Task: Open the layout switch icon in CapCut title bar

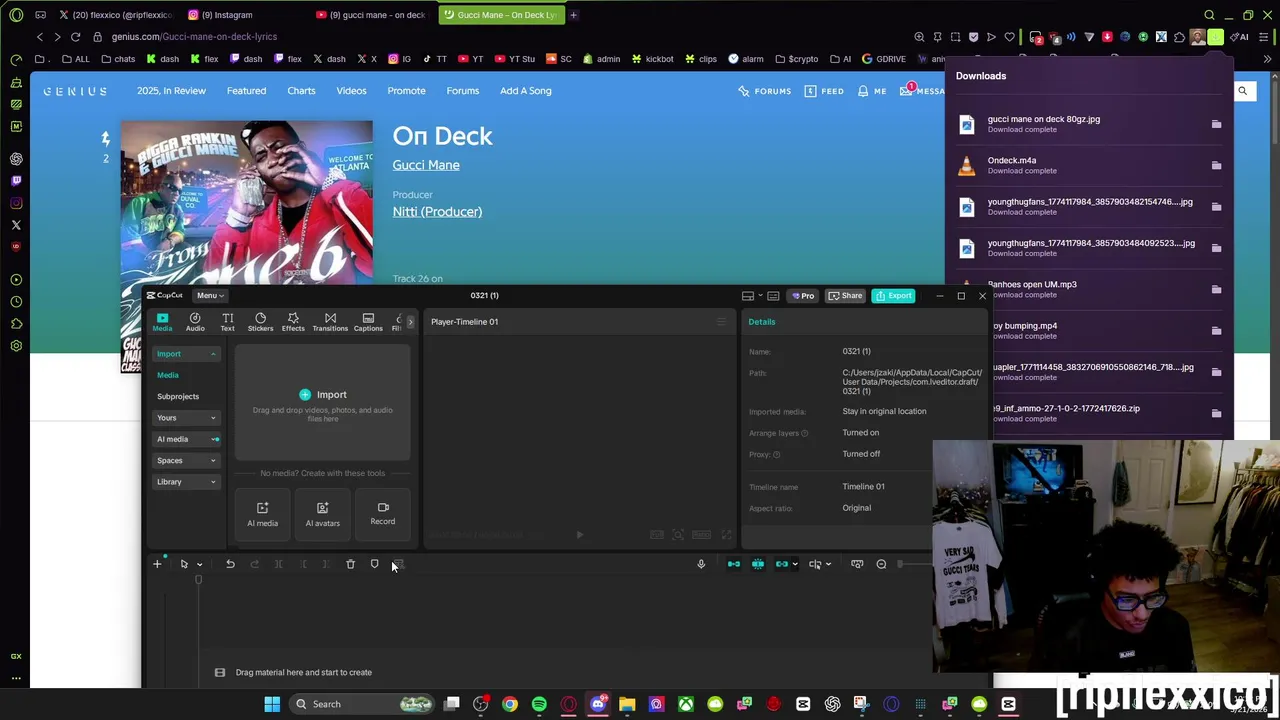Action: tap(748, 296)
